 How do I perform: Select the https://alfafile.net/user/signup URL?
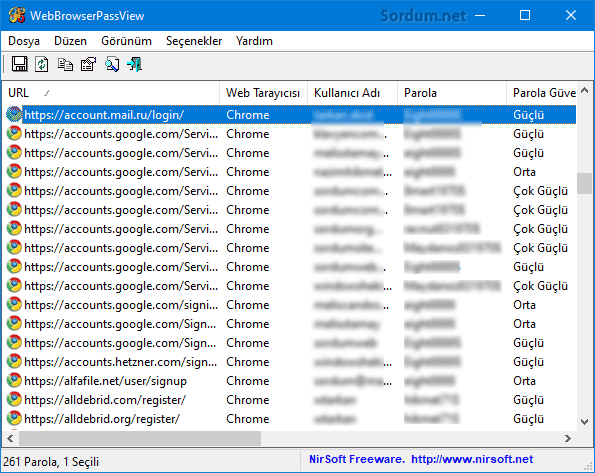(x=105, y=380)
